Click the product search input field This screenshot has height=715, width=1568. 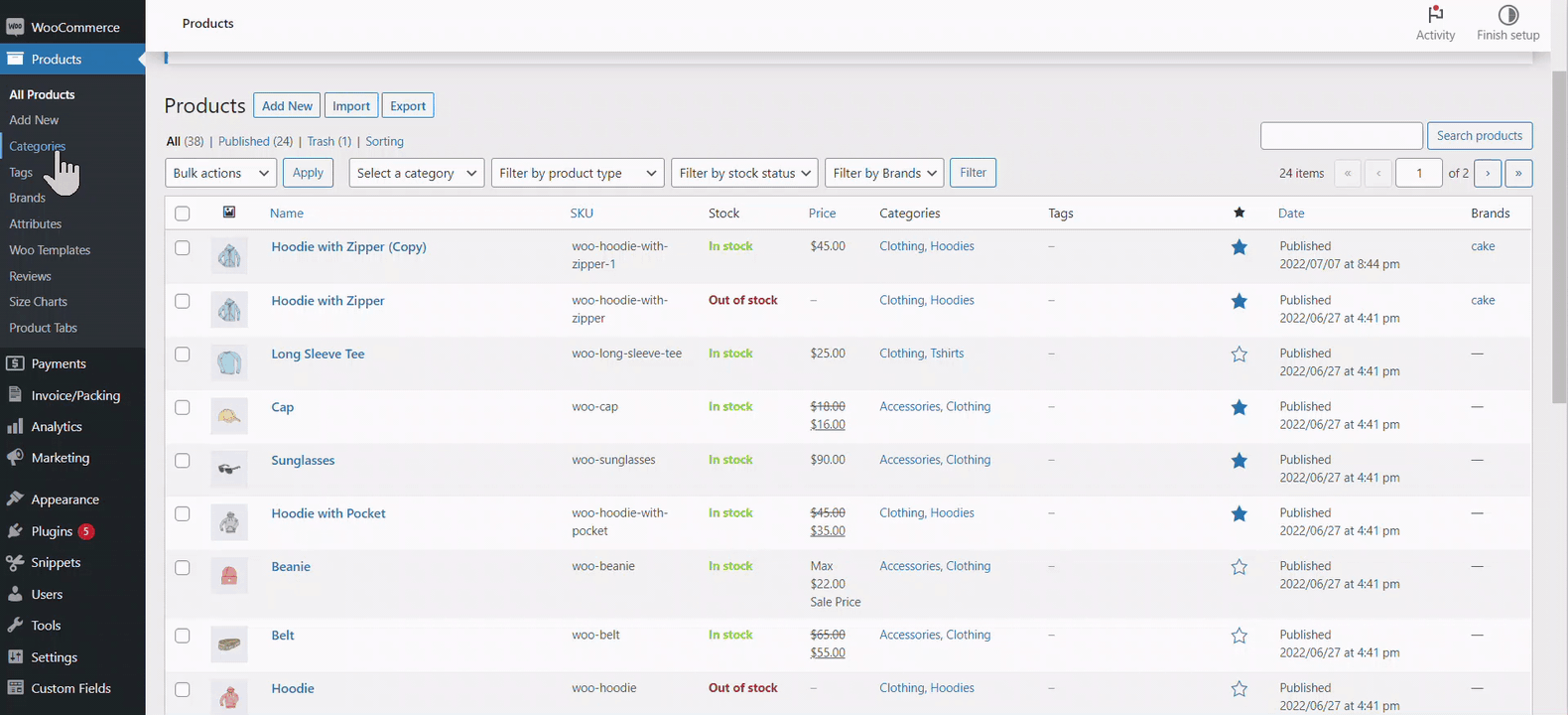point(1341,136)
